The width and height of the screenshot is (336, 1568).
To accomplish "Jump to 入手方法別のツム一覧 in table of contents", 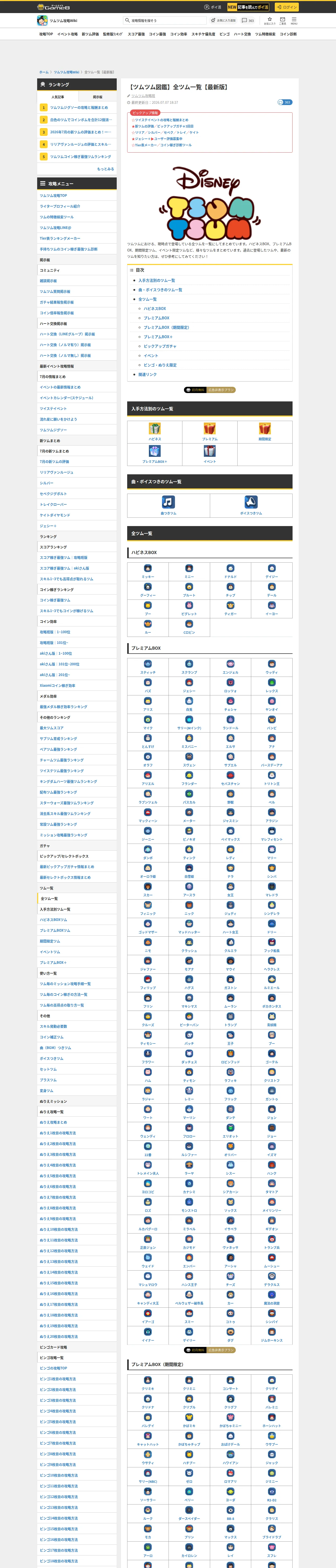I will [x=157, y=281].
